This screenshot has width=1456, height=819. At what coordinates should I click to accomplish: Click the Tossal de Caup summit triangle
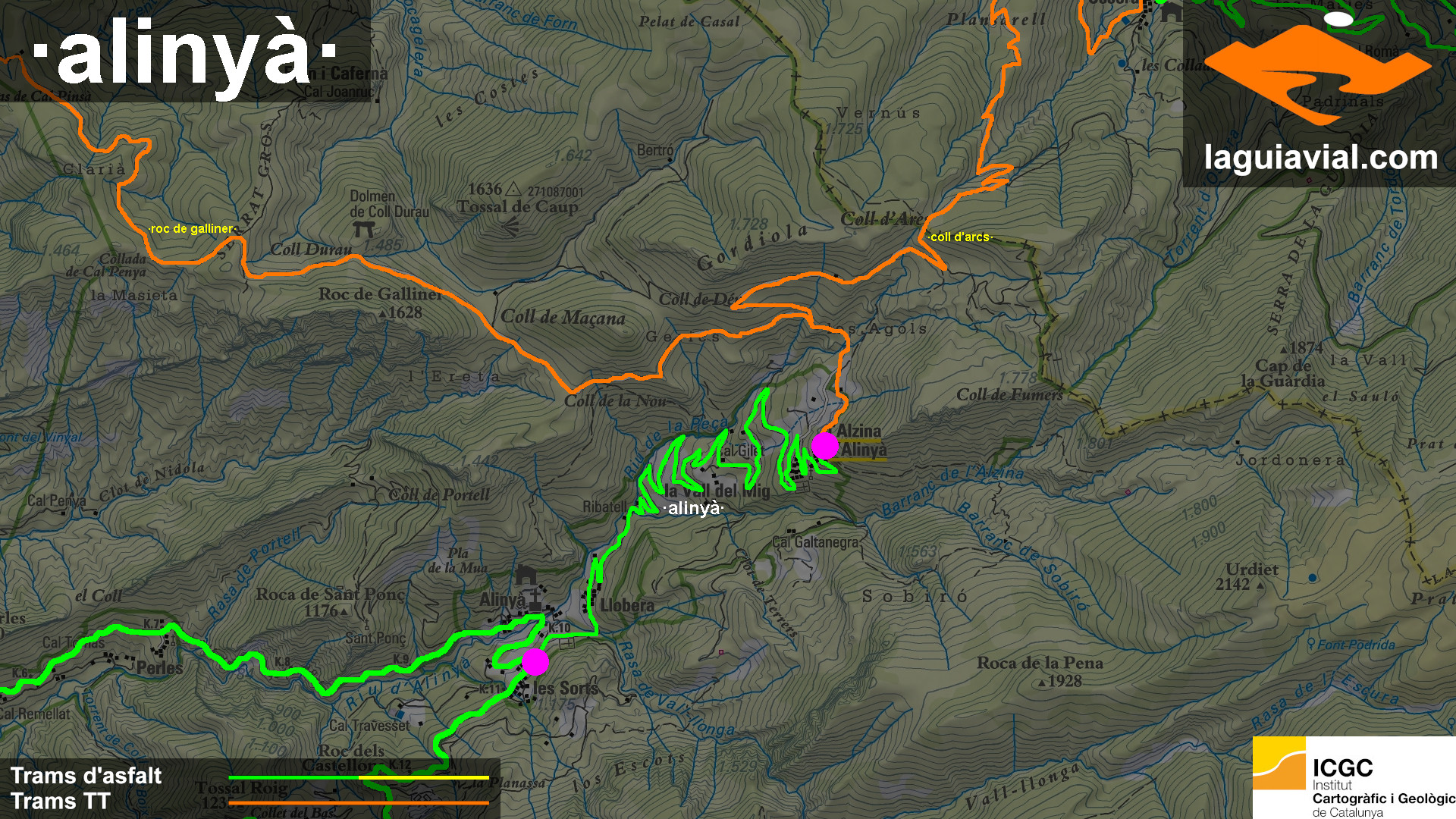(513, 189)
